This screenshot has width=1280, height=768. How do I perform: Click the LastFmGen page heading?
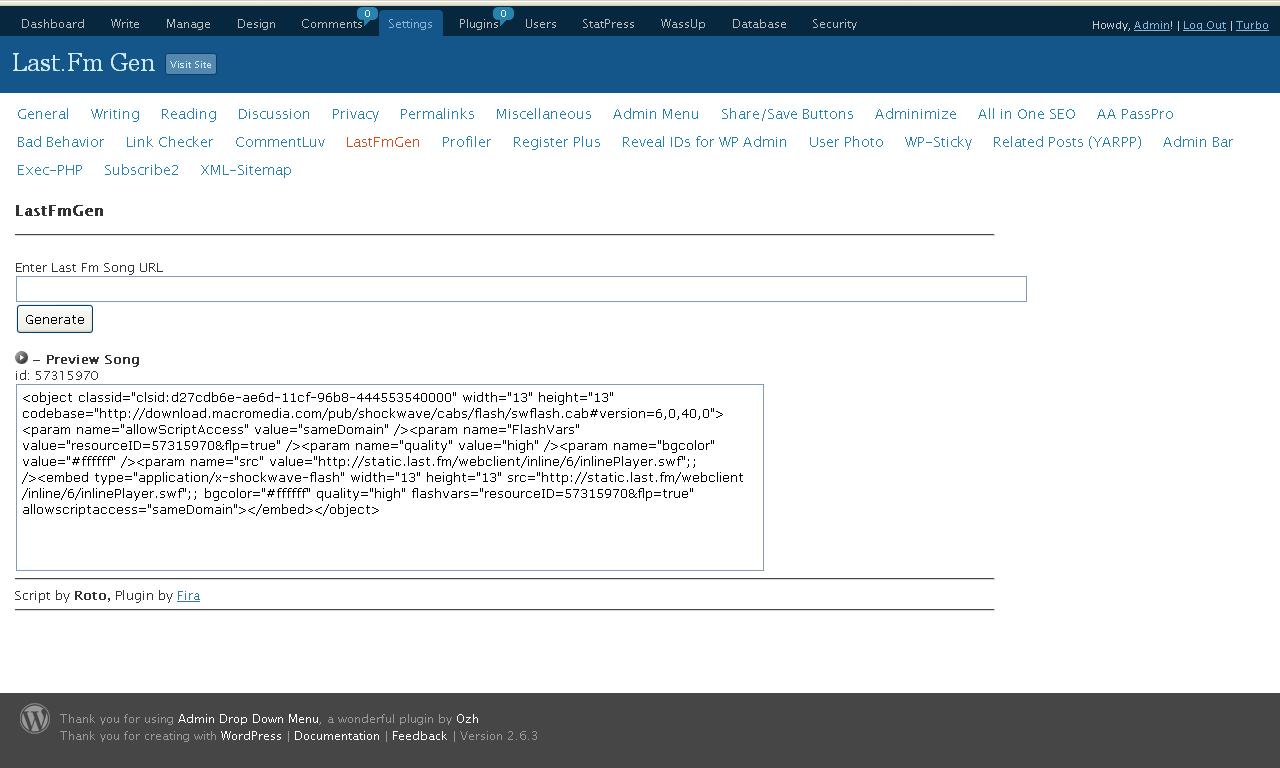(x=59, y=211)
